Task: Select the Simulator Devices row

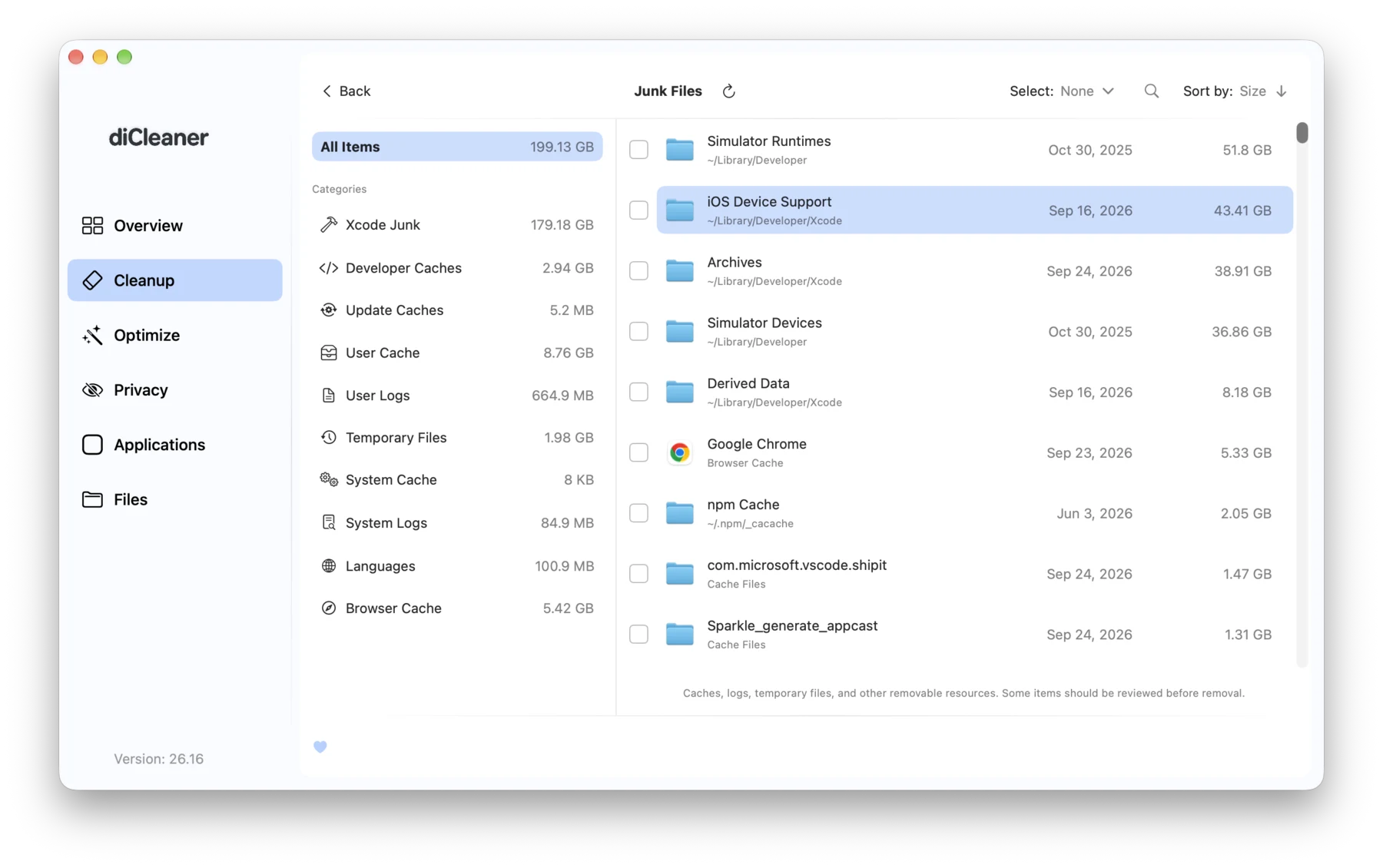Action: point(974,331)
